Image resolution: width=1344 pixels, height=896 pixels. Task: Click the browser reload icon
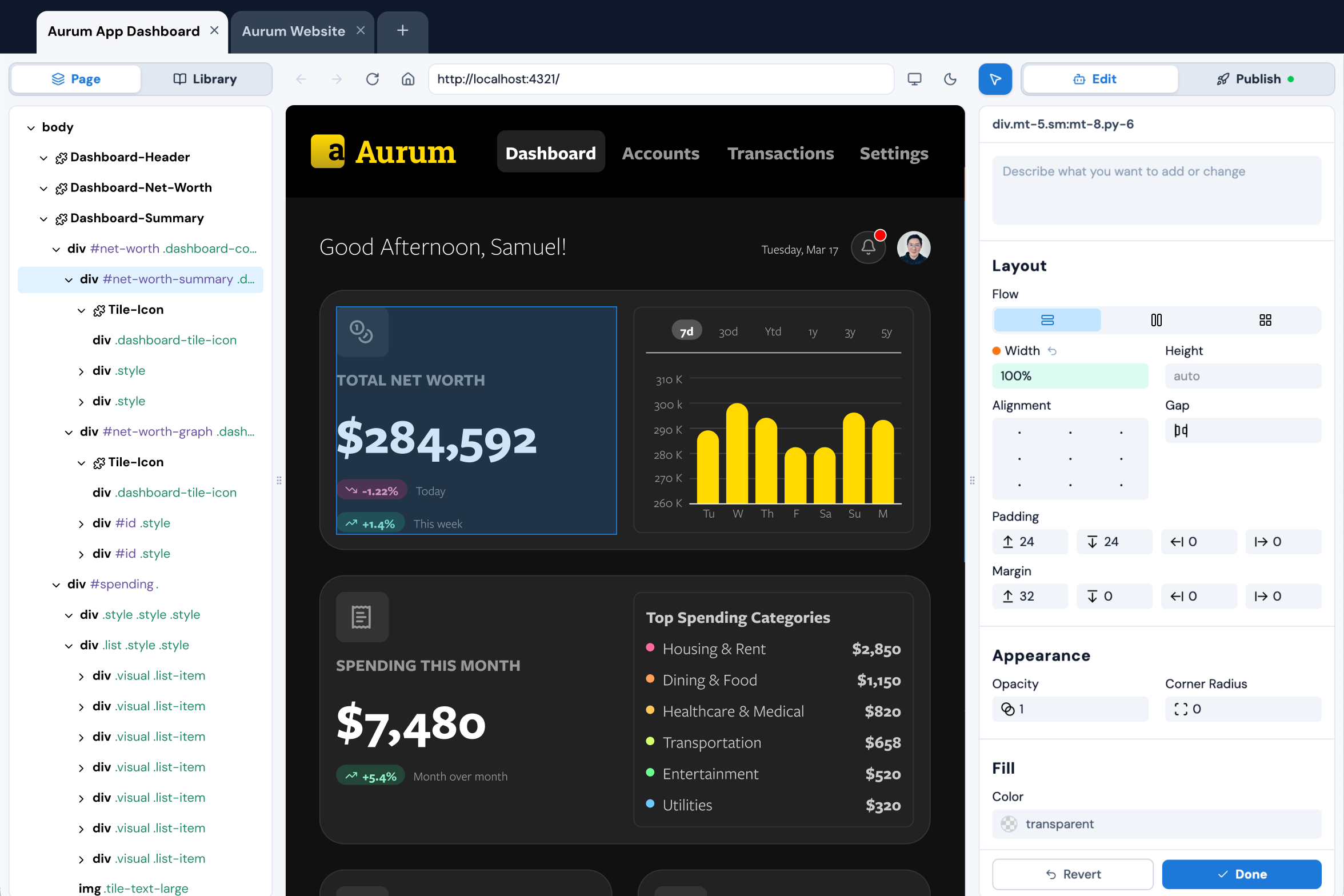373,79
